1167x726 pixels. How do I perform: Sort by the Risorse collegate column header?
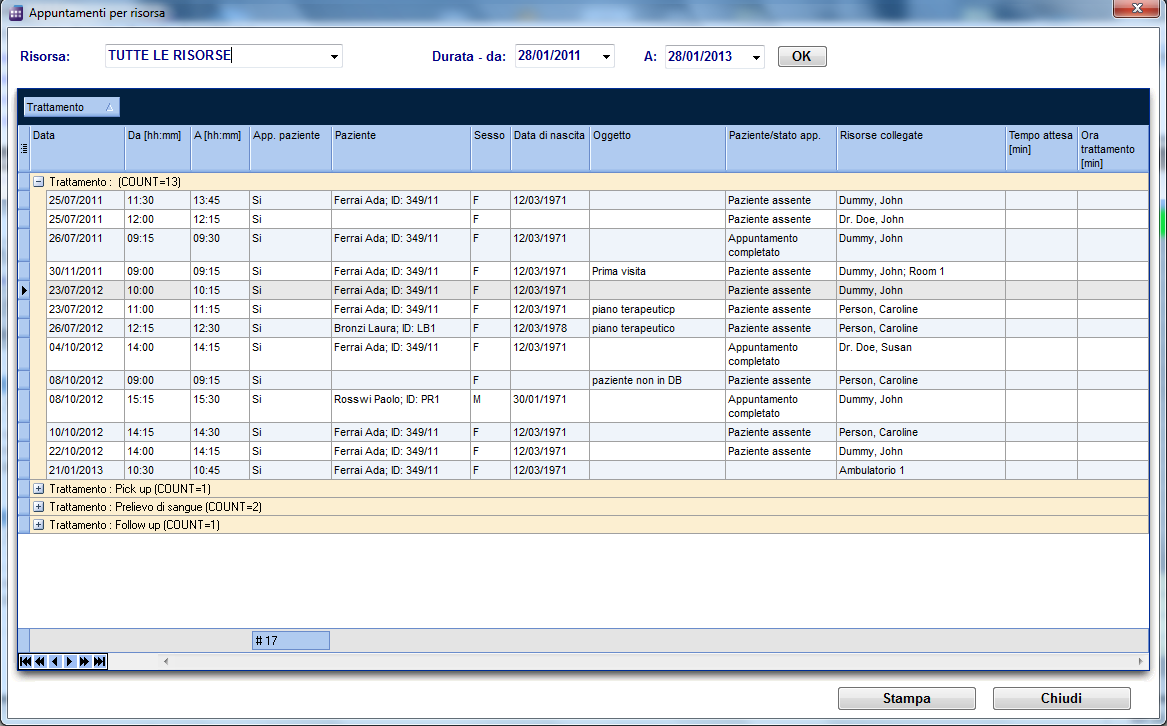[921, 148]
